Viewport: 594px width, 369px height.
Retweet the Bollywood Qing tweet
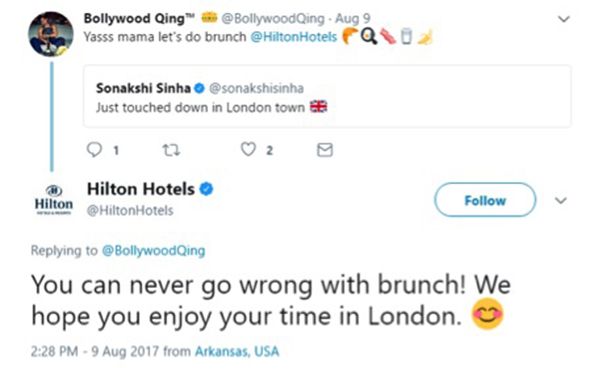click(x=171, y=150)
